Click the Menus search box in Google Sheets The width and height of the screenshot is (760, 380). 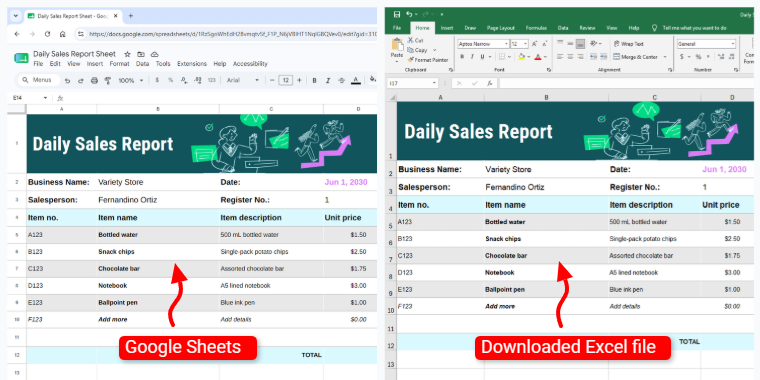(x=39, y=80)
